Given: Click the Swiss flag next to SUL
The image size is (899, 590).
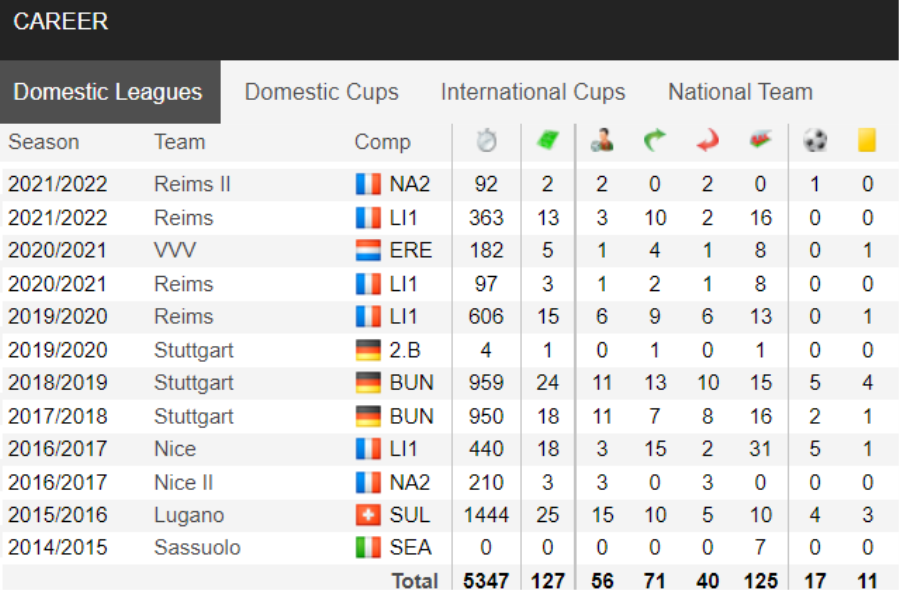Looking at the screenshot, I should coord(368,515).
